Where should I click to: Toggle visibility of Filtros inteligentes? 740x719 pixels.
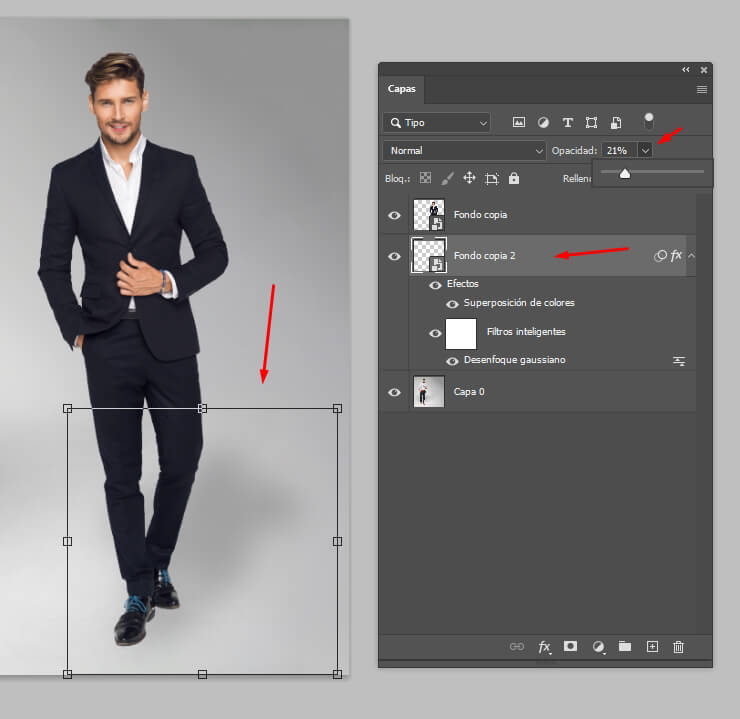coord(435,334)
